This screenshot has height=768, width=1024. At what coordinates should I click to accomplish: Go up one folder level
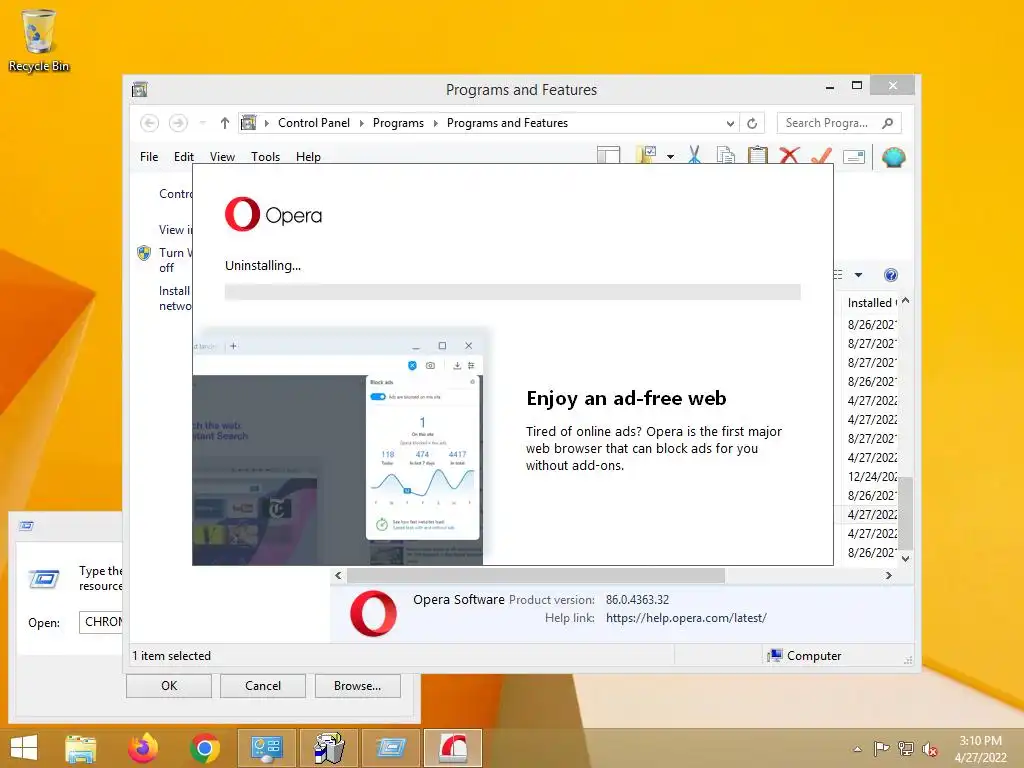pyautogui.click(x=225, y=123)
